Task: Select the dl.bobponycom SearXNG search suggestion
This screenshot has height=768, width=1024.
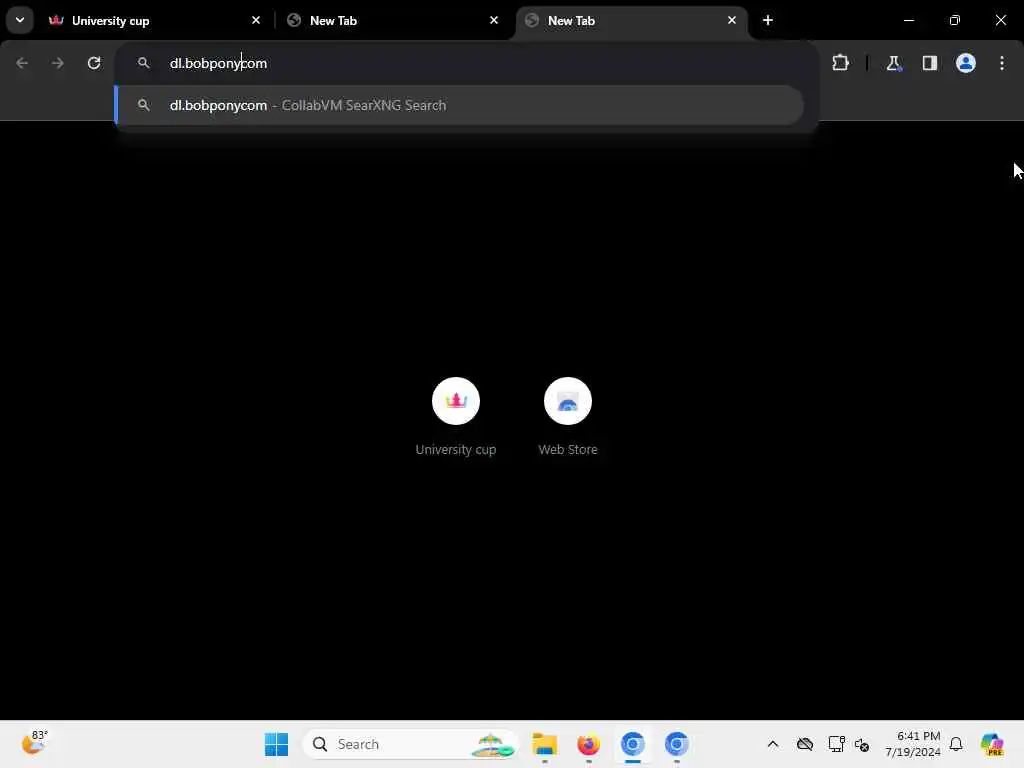Action: (459, 105)
